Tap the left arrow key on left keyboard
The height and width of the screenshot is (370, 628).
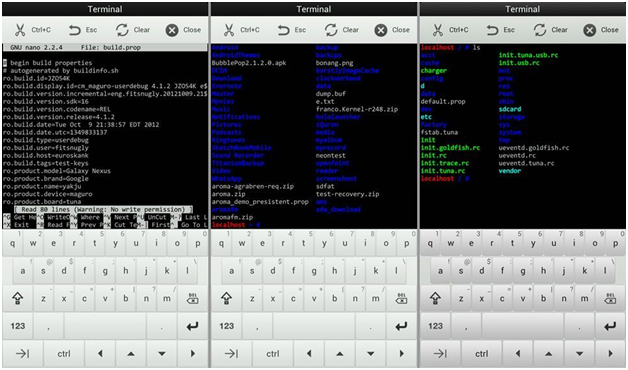[x=100, y=354]
